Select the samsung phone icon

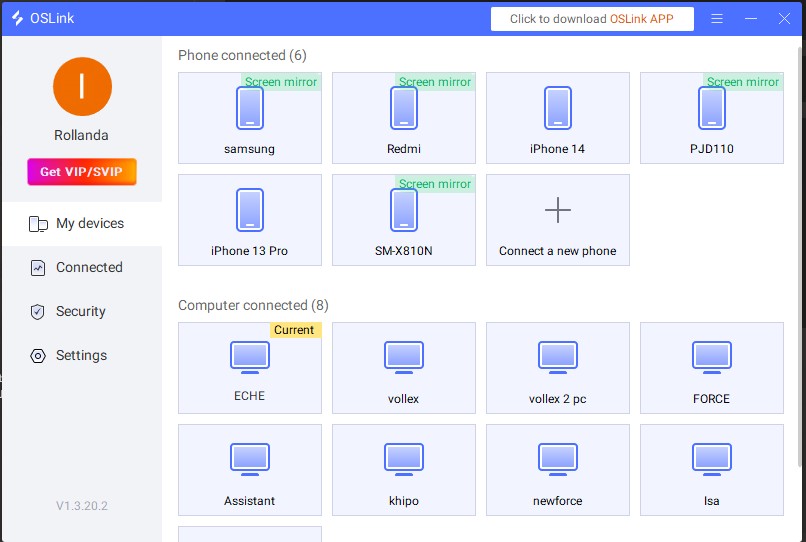(250, 108)
